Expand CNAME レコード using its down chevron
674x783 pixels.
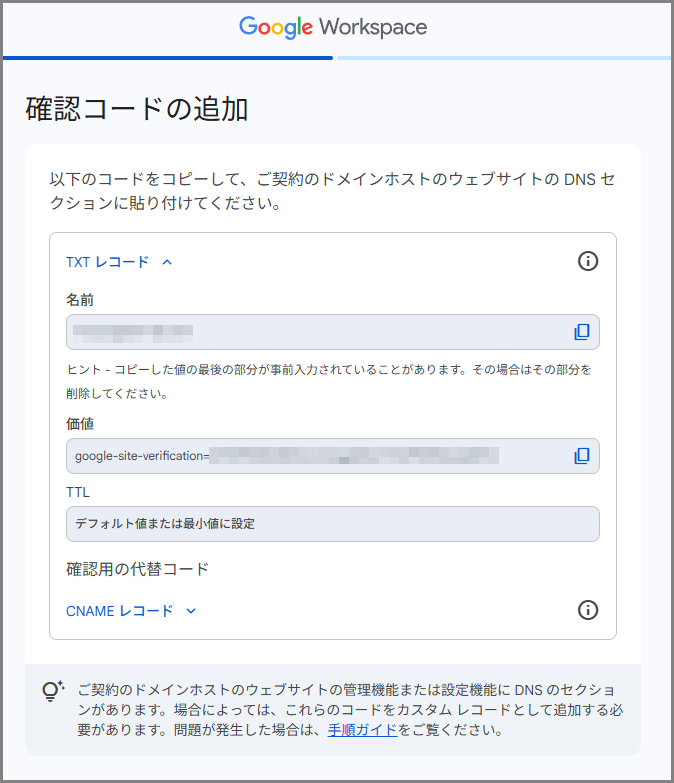(x=191, y=611)
